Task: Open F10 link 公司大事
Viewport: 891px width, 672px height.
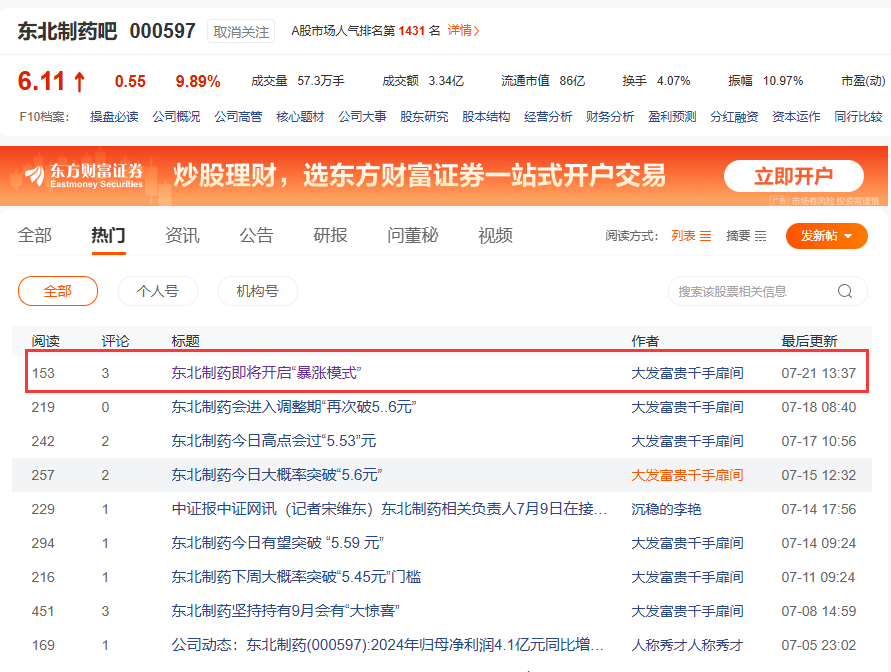Action: [x=362, y=117]
